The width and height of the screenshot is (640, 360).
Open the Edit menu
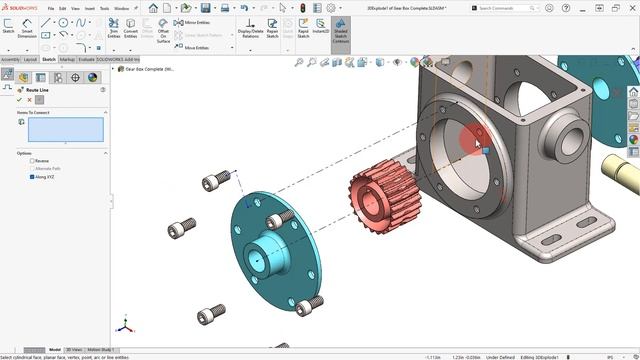pyautogui.click(x=62, y=9)
